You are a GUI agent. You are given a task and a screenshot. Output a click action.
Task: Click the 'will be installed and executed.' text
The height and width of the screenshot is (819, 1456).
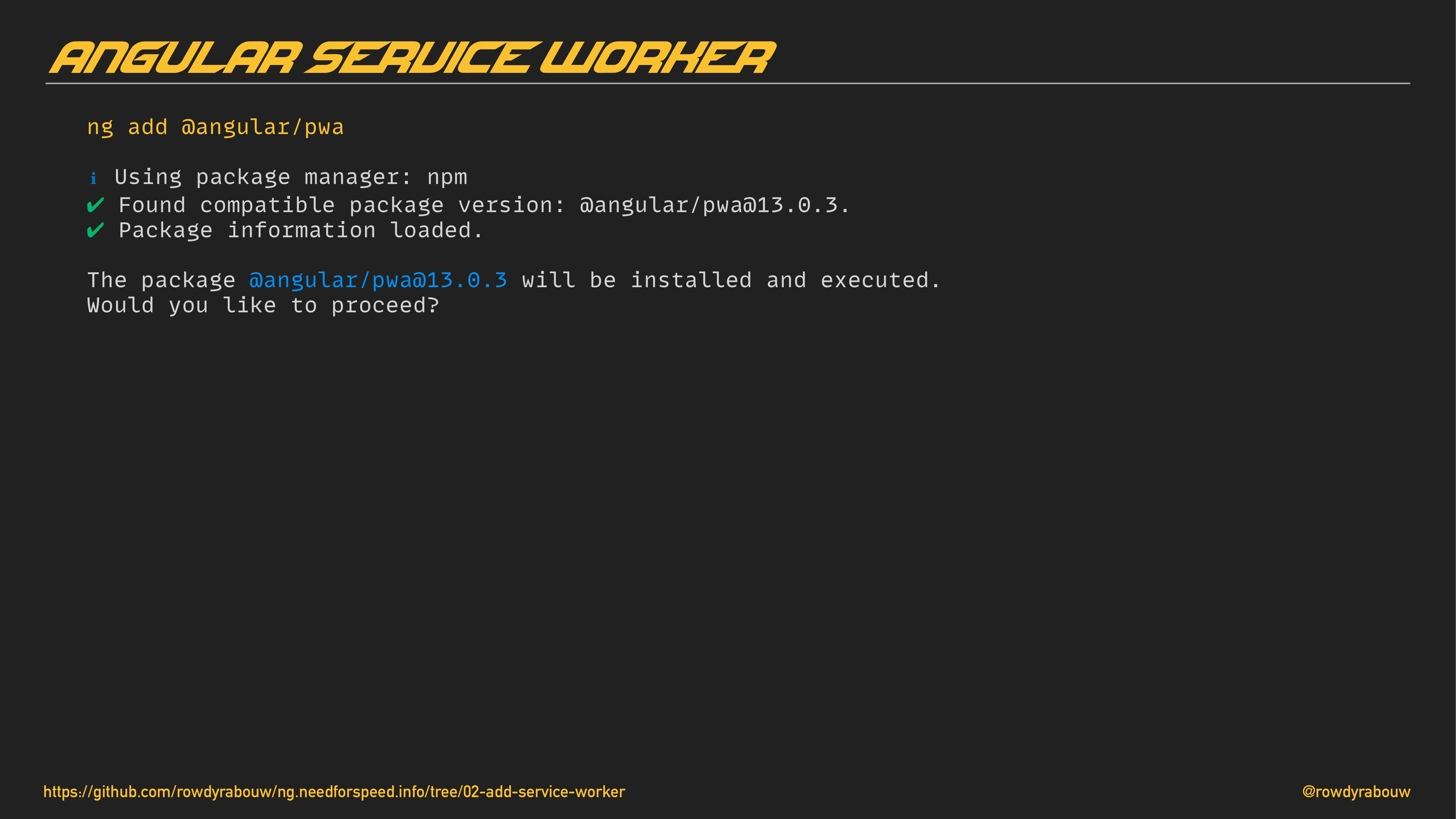click(x=731, y=280)
